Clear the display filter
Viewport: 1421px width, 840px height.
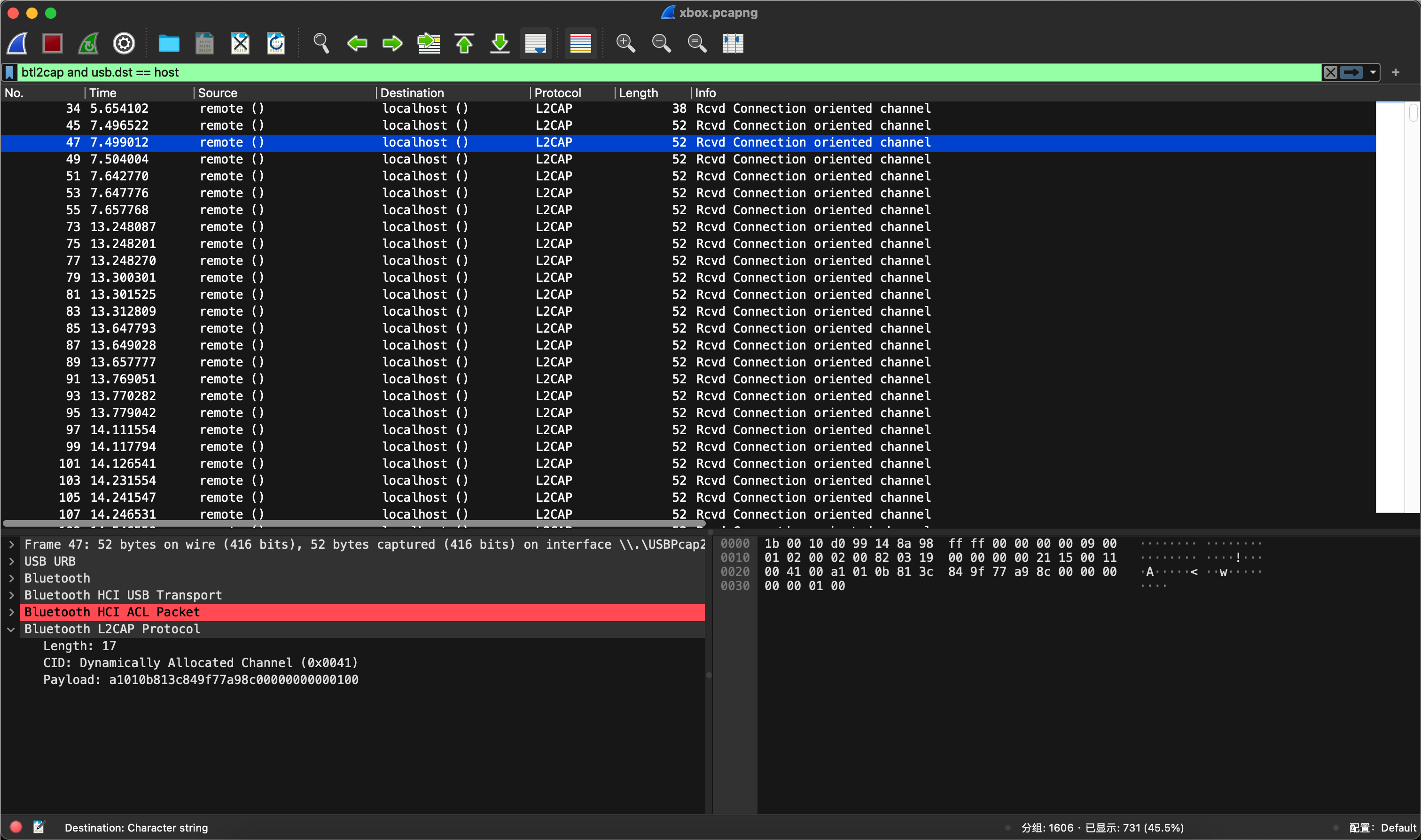(x=1330, y=72)
